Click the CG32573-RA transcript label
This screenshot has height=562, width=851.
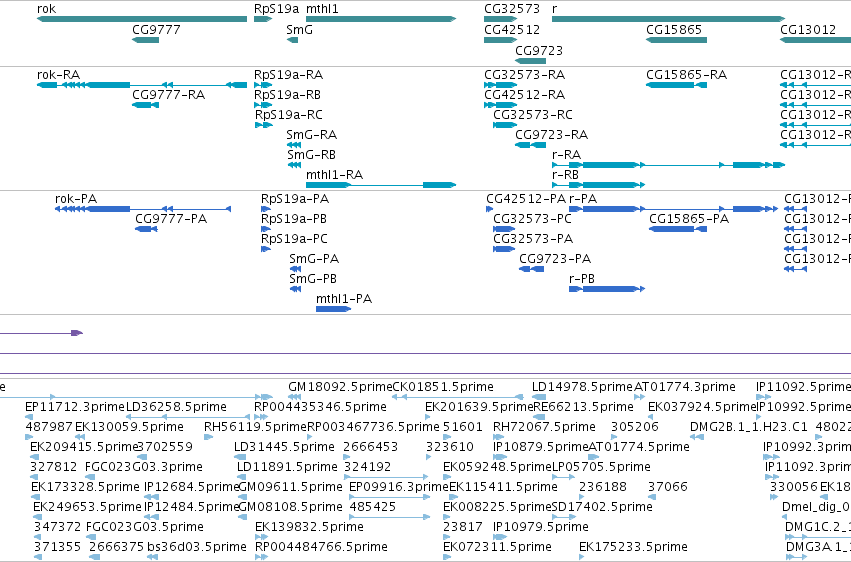pyautogui.click(x=524, y=75)
